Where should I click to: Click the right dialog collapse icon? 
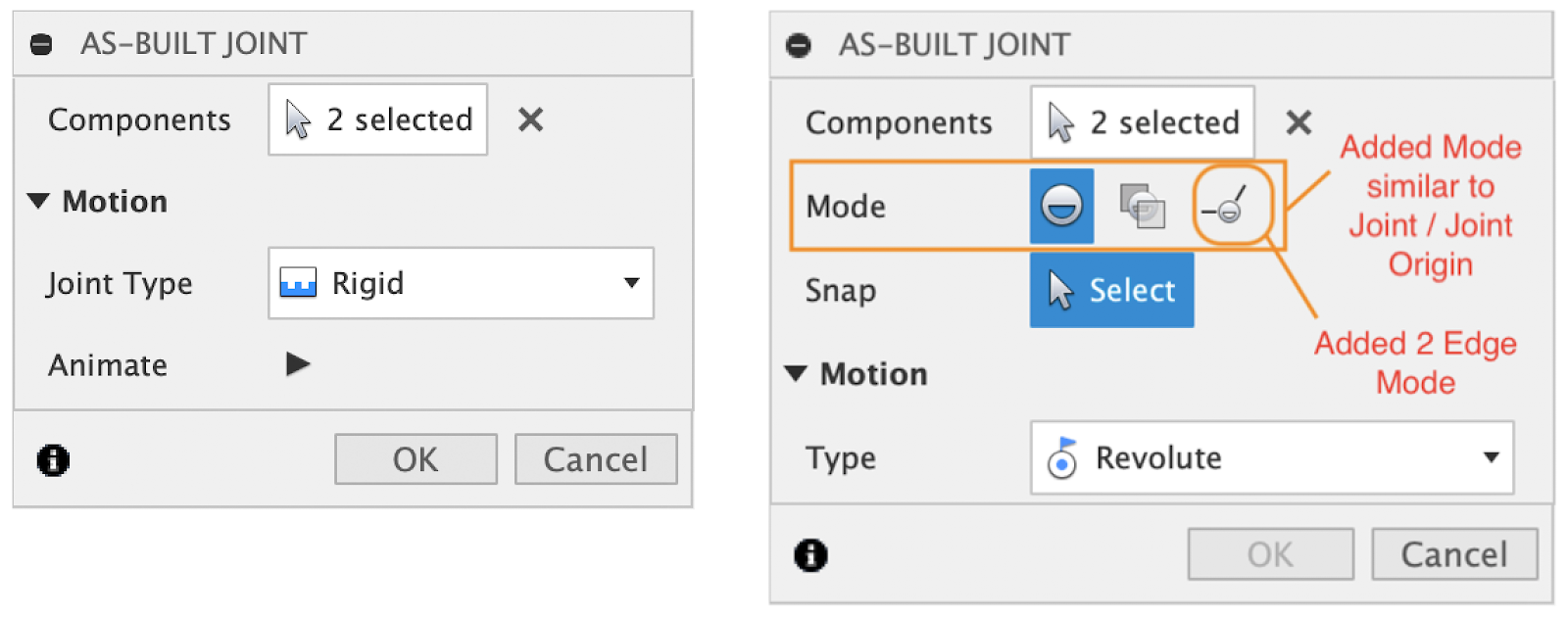799,45
